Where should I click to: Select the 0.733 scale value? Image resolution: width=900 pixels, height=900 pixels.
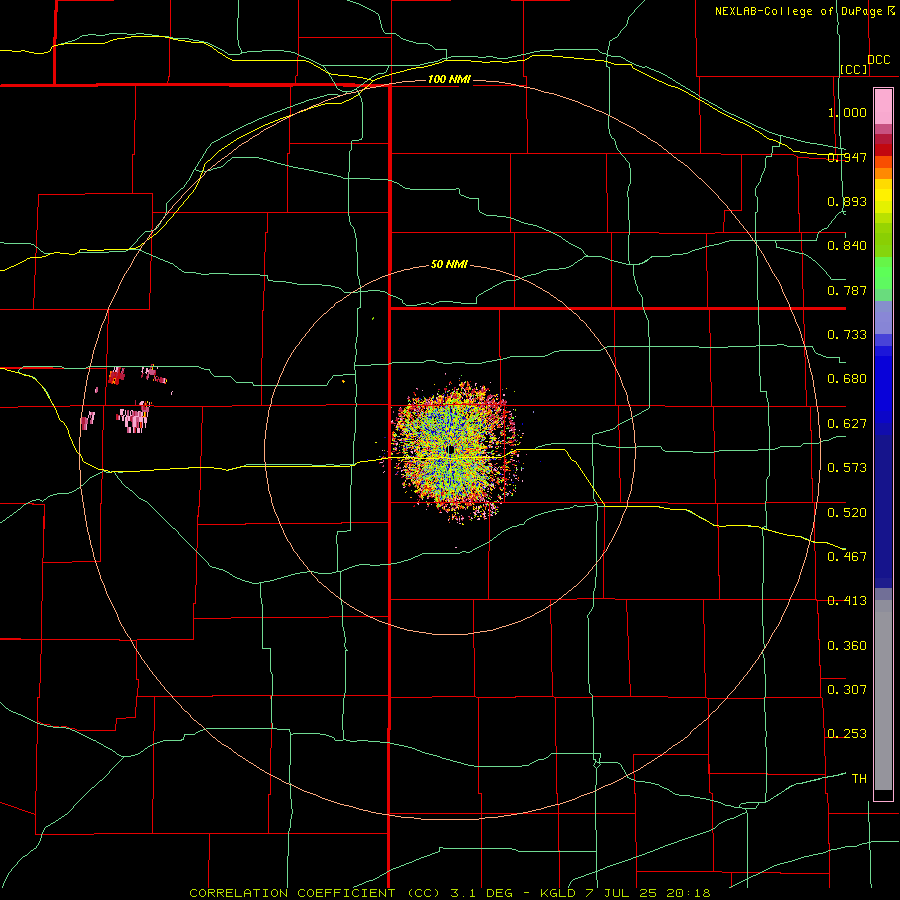tap(847, 335)
